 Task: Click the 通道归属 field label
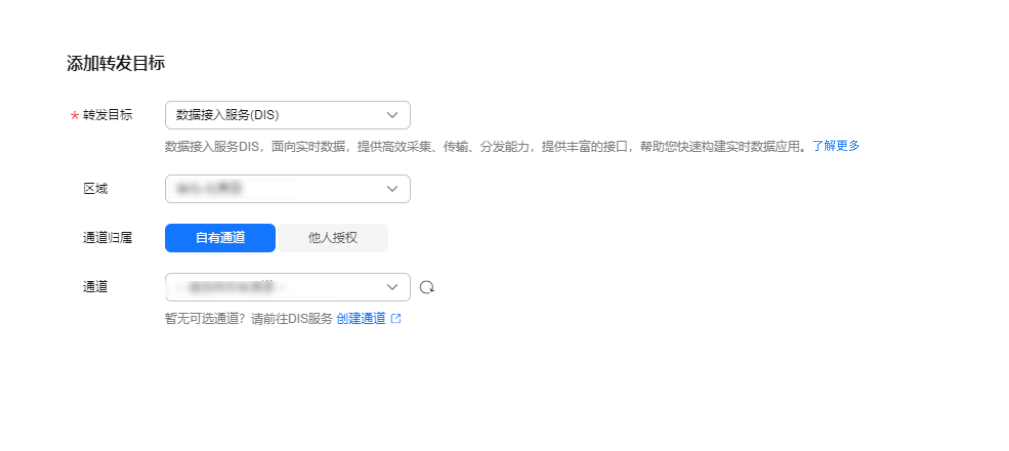point(107,238)
